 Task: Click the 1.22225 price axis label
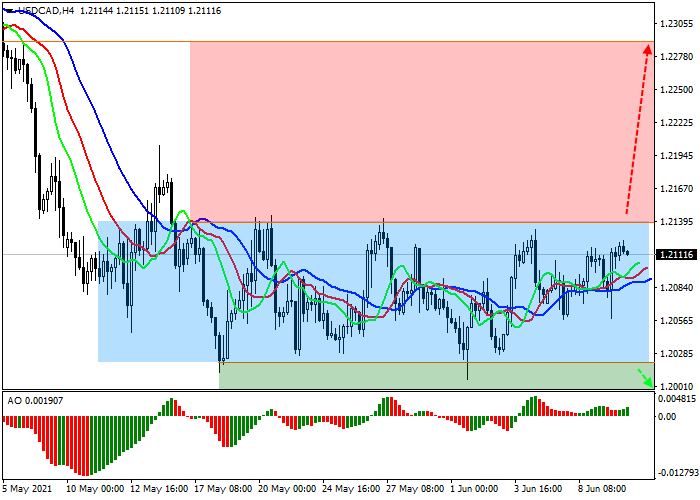click(x=677, y=123)
